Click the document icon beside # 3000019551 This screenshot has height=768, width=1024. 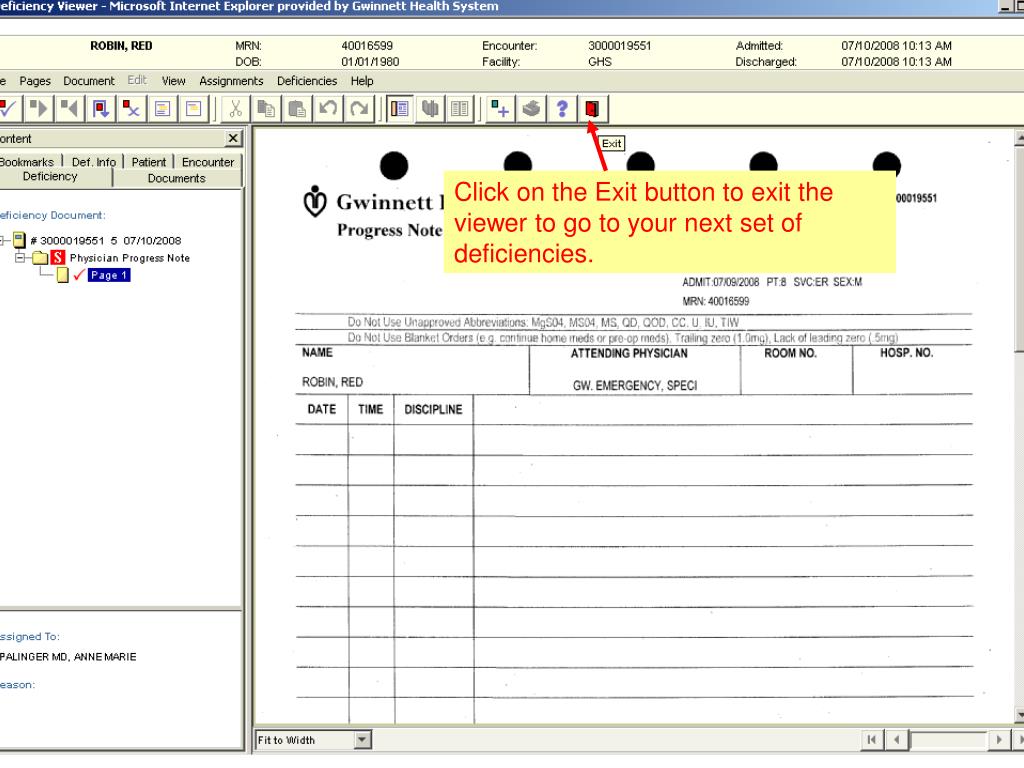point(20,240)
